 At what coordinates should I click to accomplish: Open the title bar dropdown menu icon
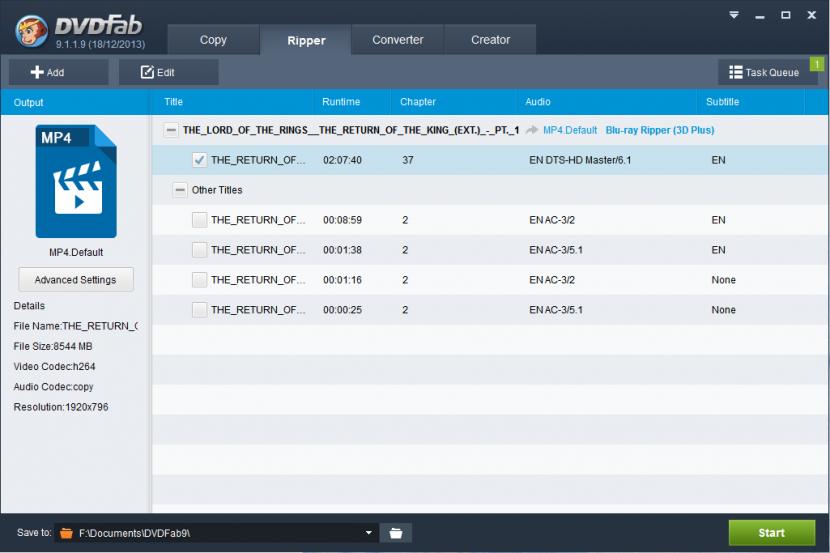click(734, 15)
